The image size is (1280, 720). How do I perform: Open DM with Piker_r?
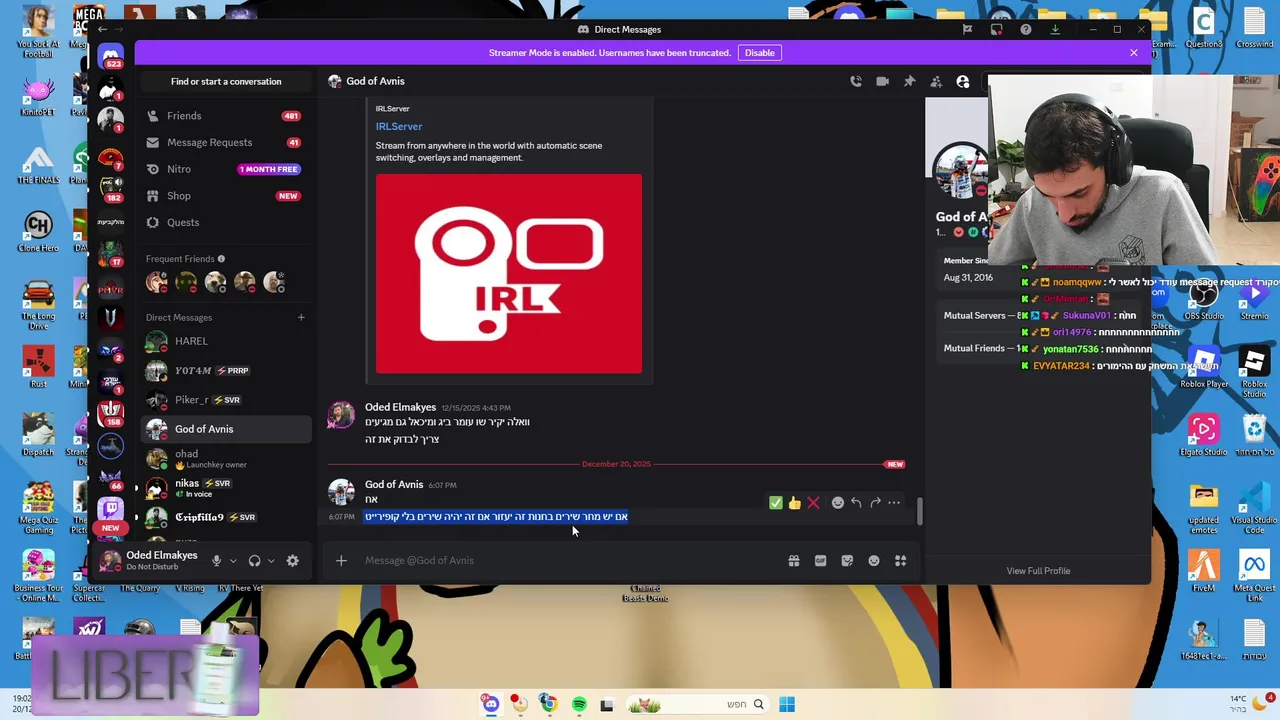226,400
